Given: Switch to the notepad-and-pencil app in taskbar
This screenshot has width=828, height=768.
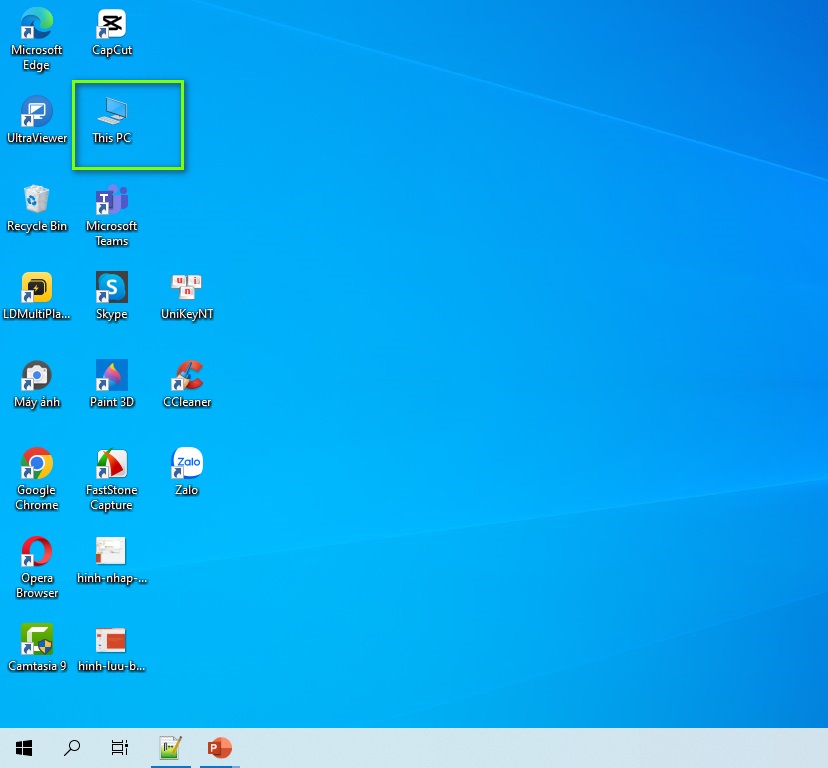Looking at the screenshot, I should [x=171, y=747].
